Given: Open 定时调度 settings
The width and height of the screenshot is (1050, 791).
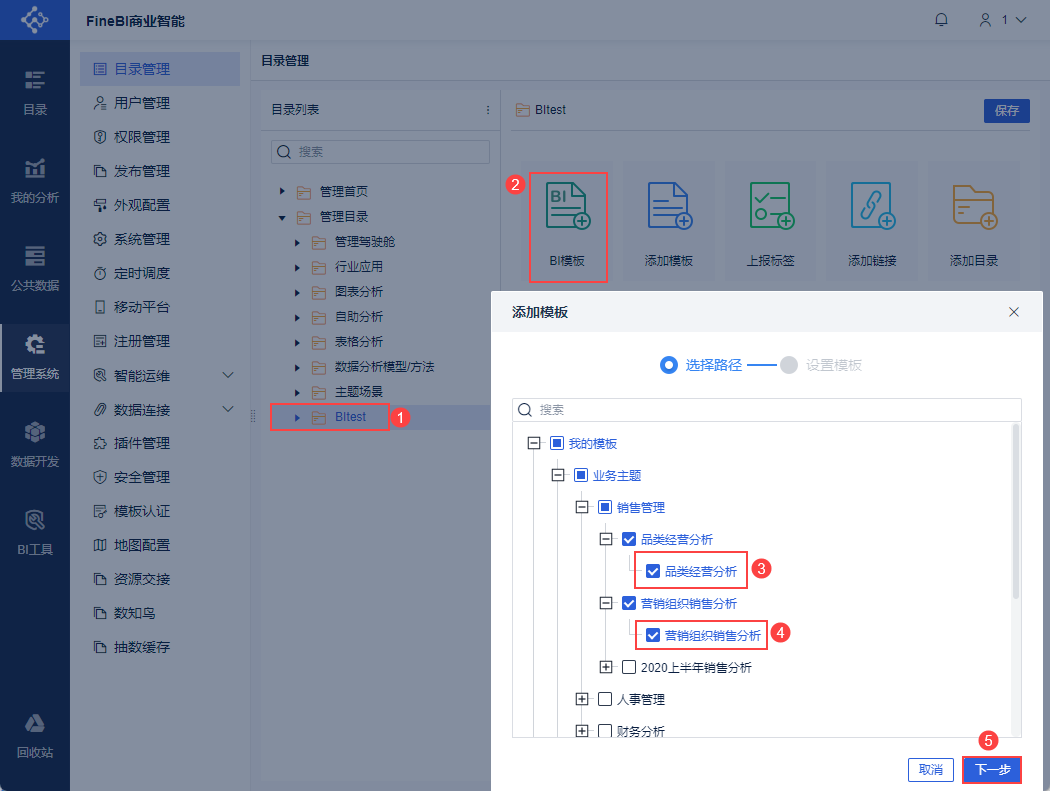Looking at the screenshot, I should (x=160, y=273).
